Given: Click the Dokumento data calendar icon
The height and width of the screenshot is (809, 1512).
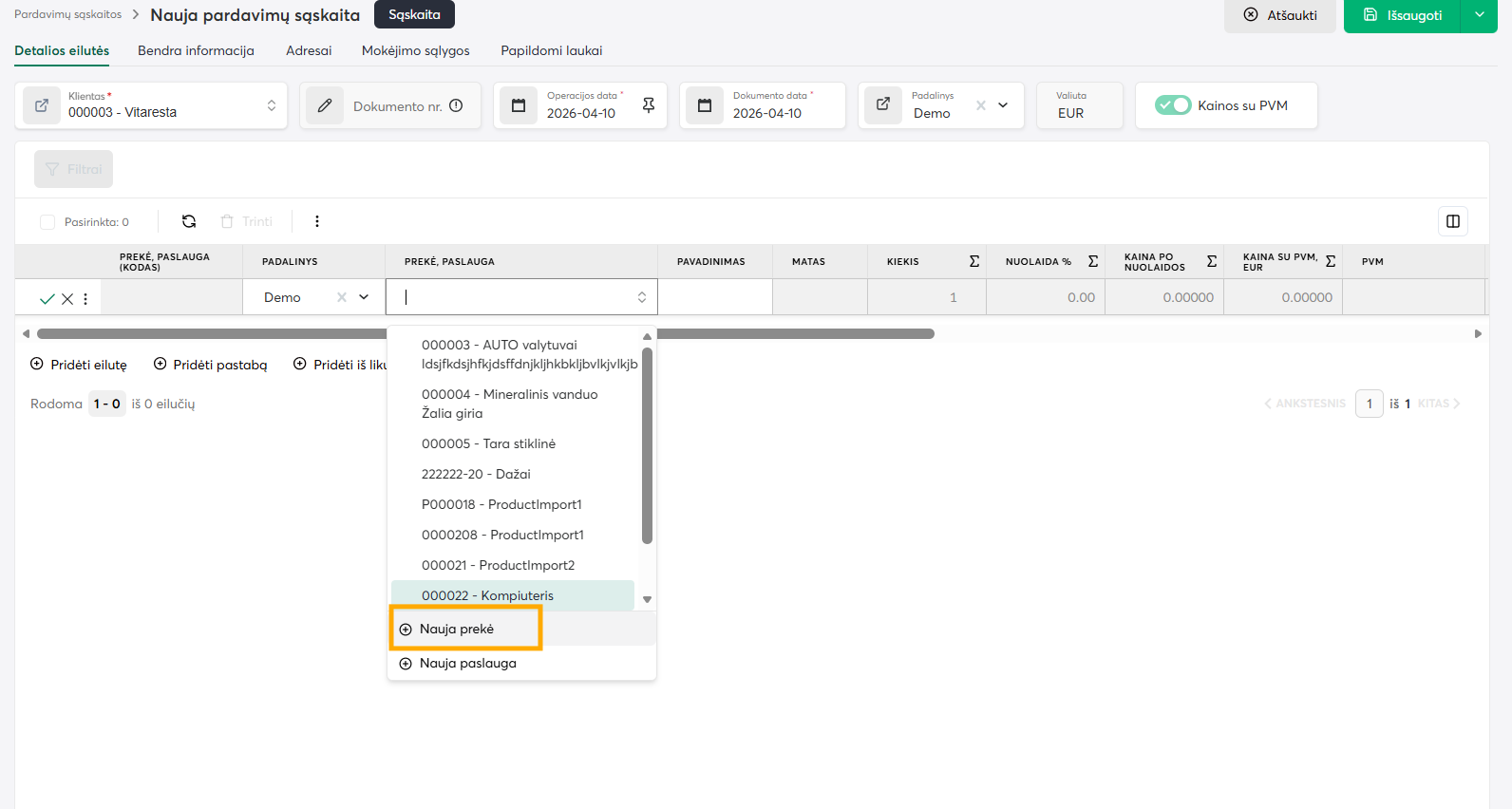Looking at the screenshot, I should click(705, 105).
